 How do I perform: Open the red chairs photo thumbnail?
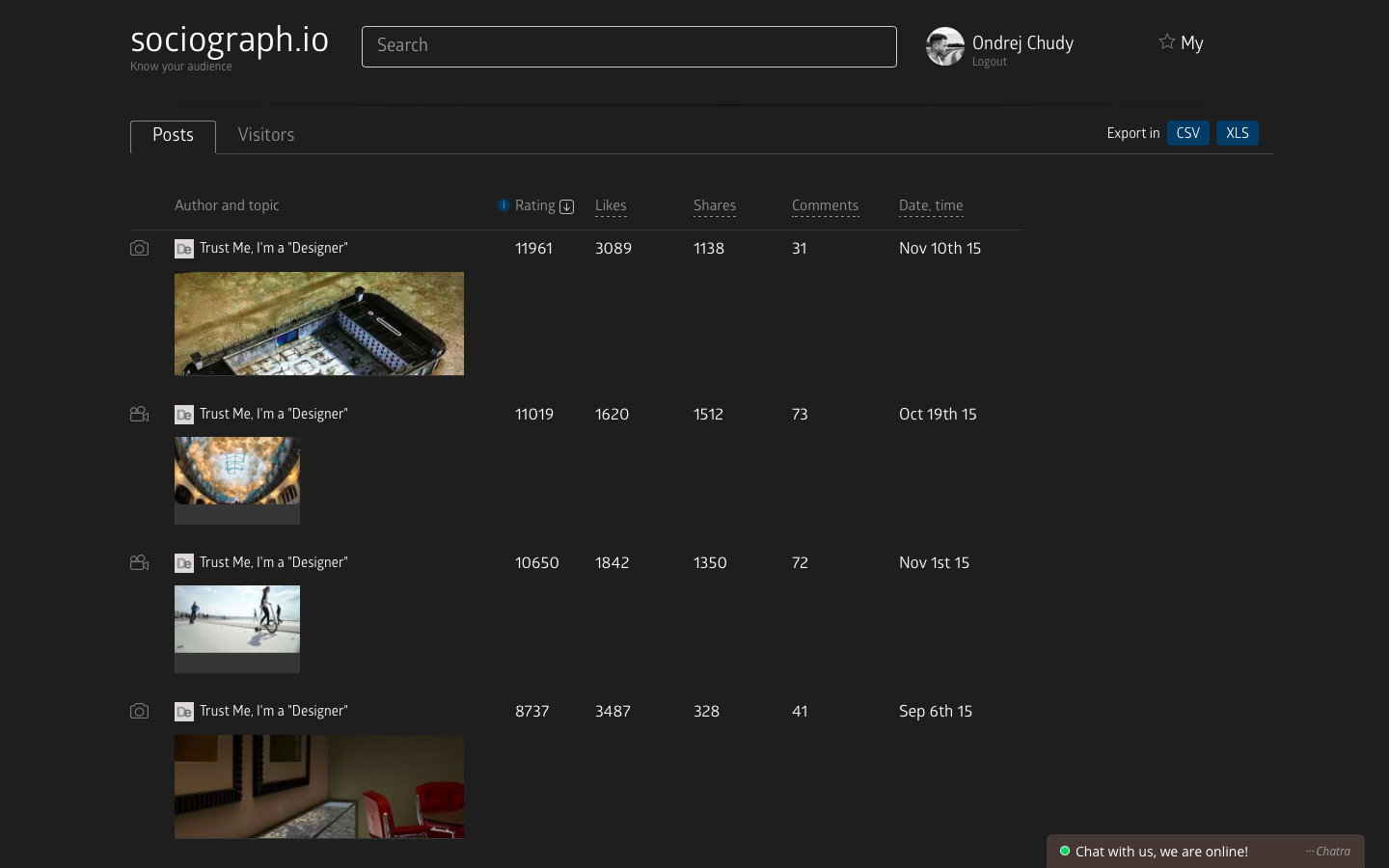point(319,787)
